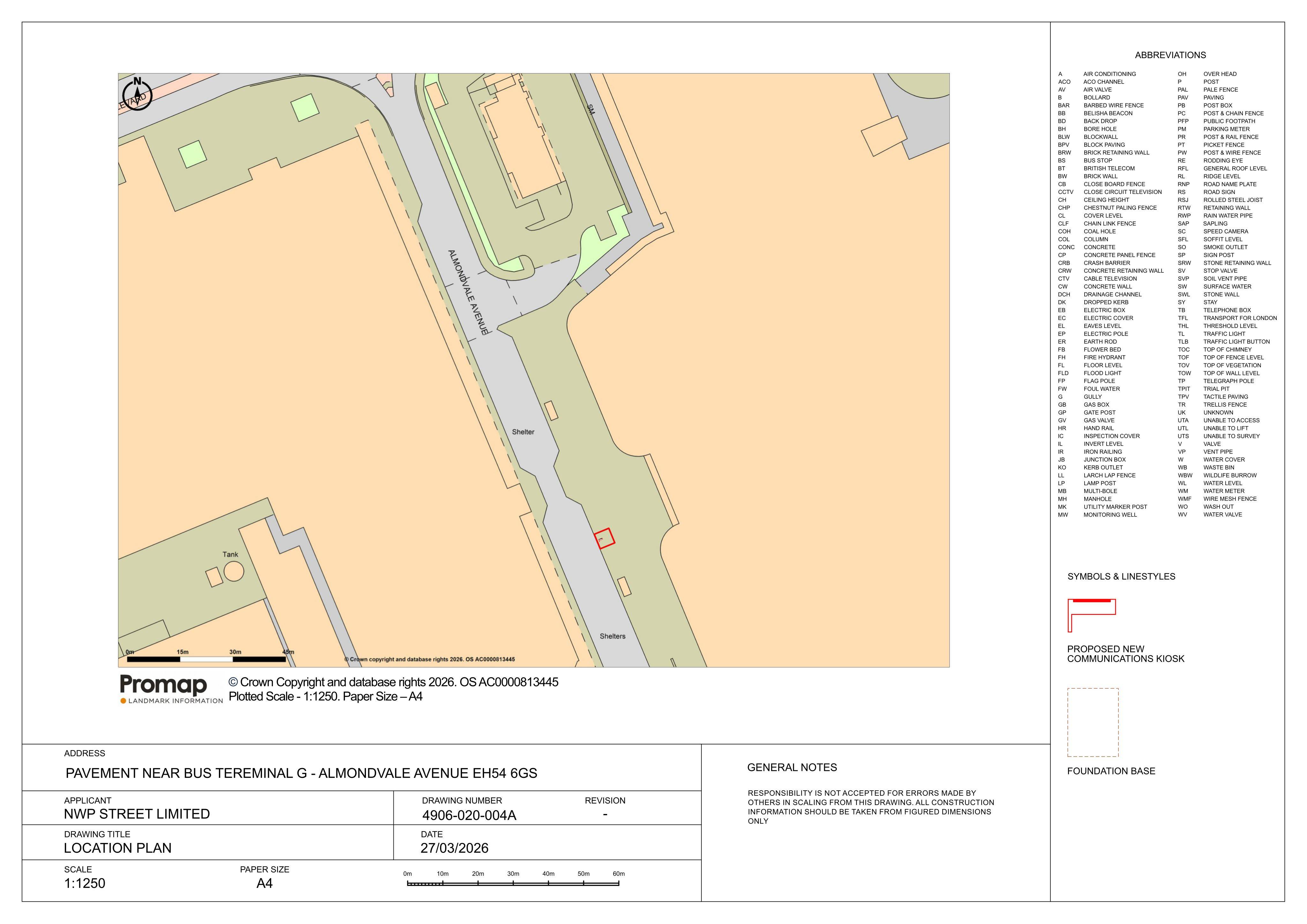Viewport: 1307px width, 924px height.
Task: Click the 'FIRE HYDRANT' abbreviation row
Action: [x=1092, y=357]
